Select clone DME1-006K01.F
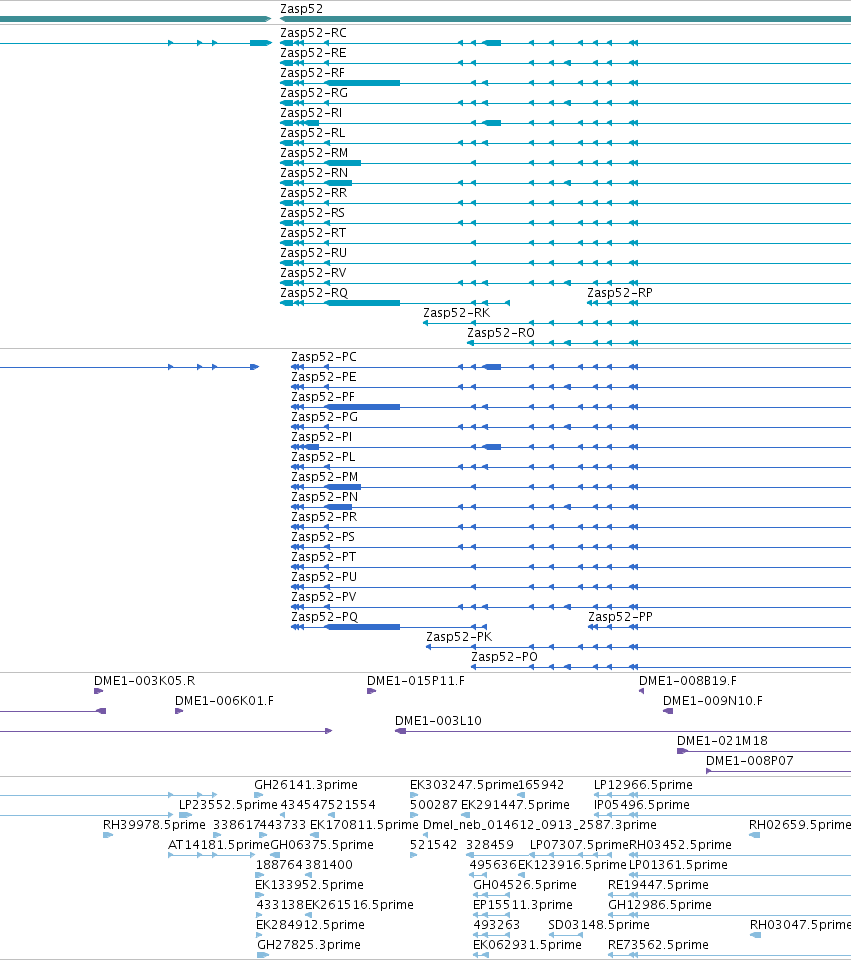851x960 pixels. coord(224,701)
